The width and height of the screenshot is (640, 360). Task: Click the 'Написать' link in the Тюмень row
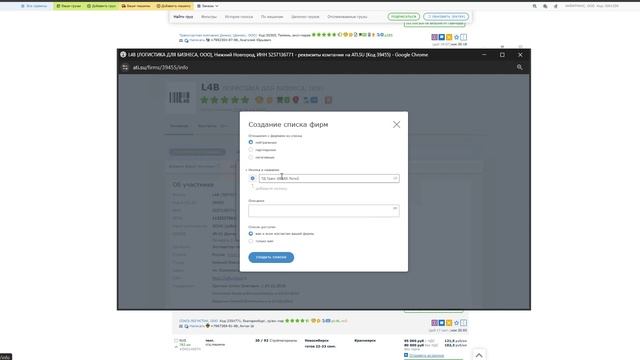click(x=197, y=40)
